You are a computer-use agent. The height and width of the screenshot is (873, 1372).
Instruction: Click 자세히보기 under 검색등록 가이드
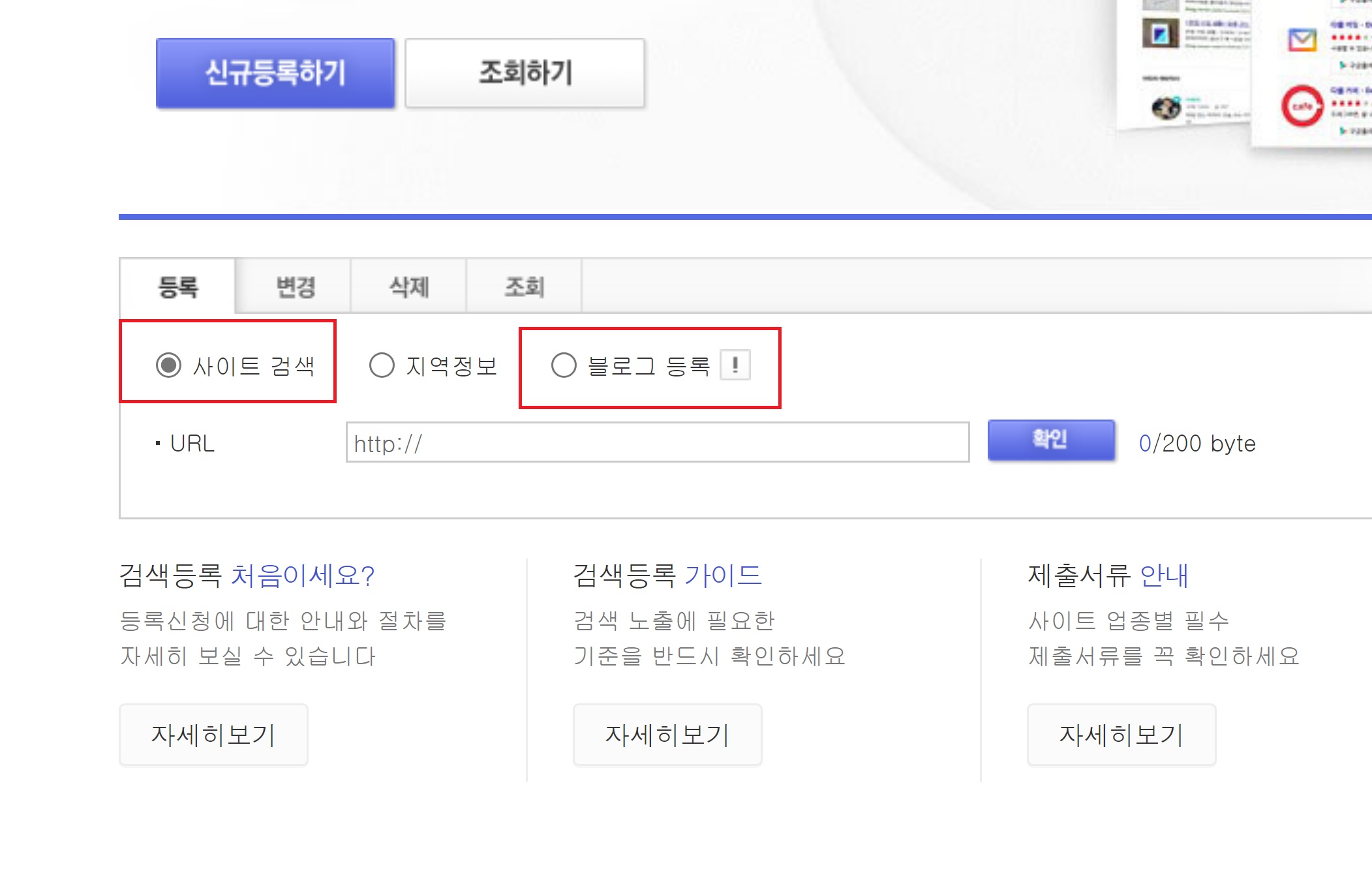coord(667,735)
